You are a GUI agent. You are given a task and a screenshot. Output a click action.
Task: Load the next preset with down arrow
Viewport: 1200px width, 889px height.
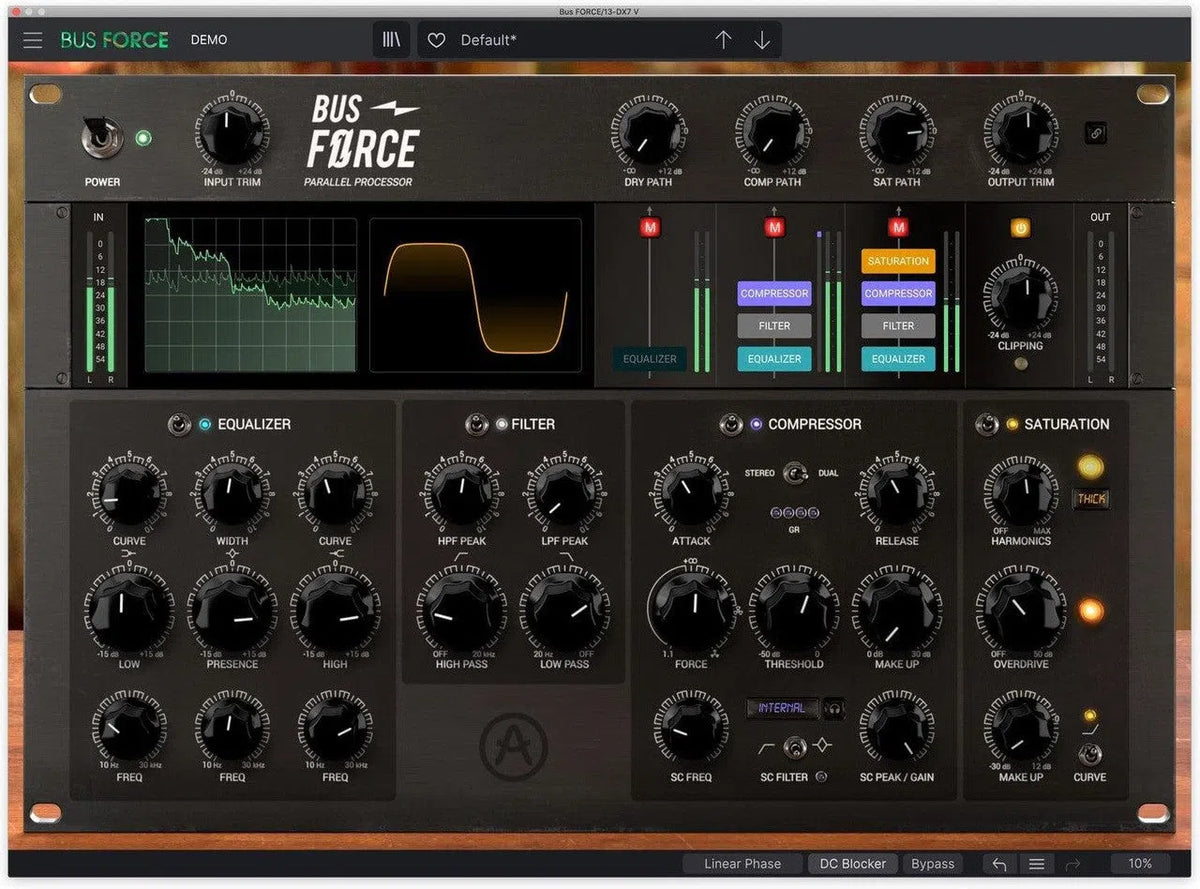[x=762, y=38]
